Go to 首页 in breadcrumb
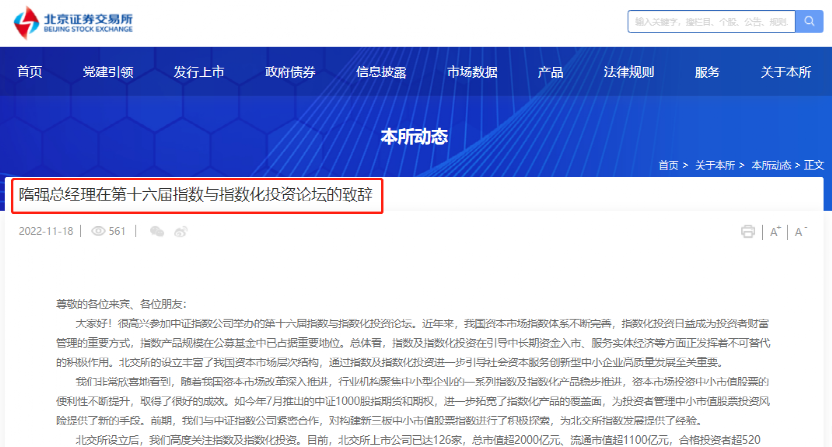 [668, 165]
